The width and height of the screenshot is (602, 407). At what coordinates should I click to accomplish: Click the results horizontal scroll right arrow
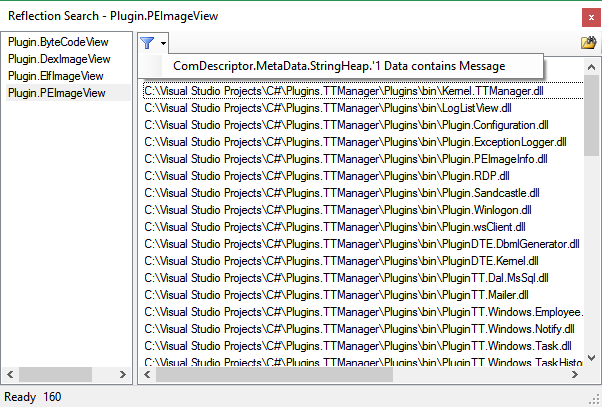[575, 374]
